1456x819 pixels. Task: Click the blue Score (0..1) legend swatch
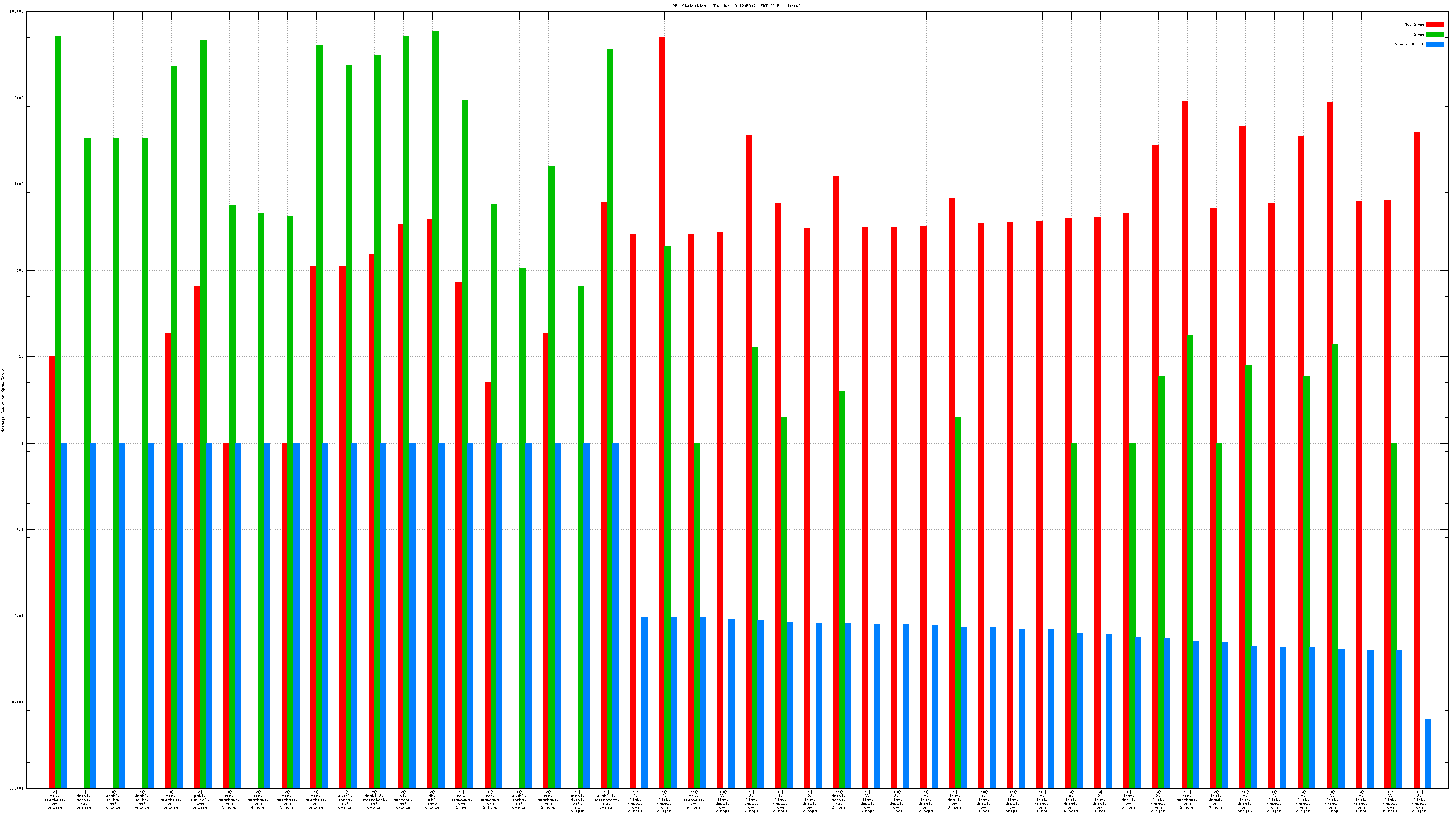(x=1435, y=44)
